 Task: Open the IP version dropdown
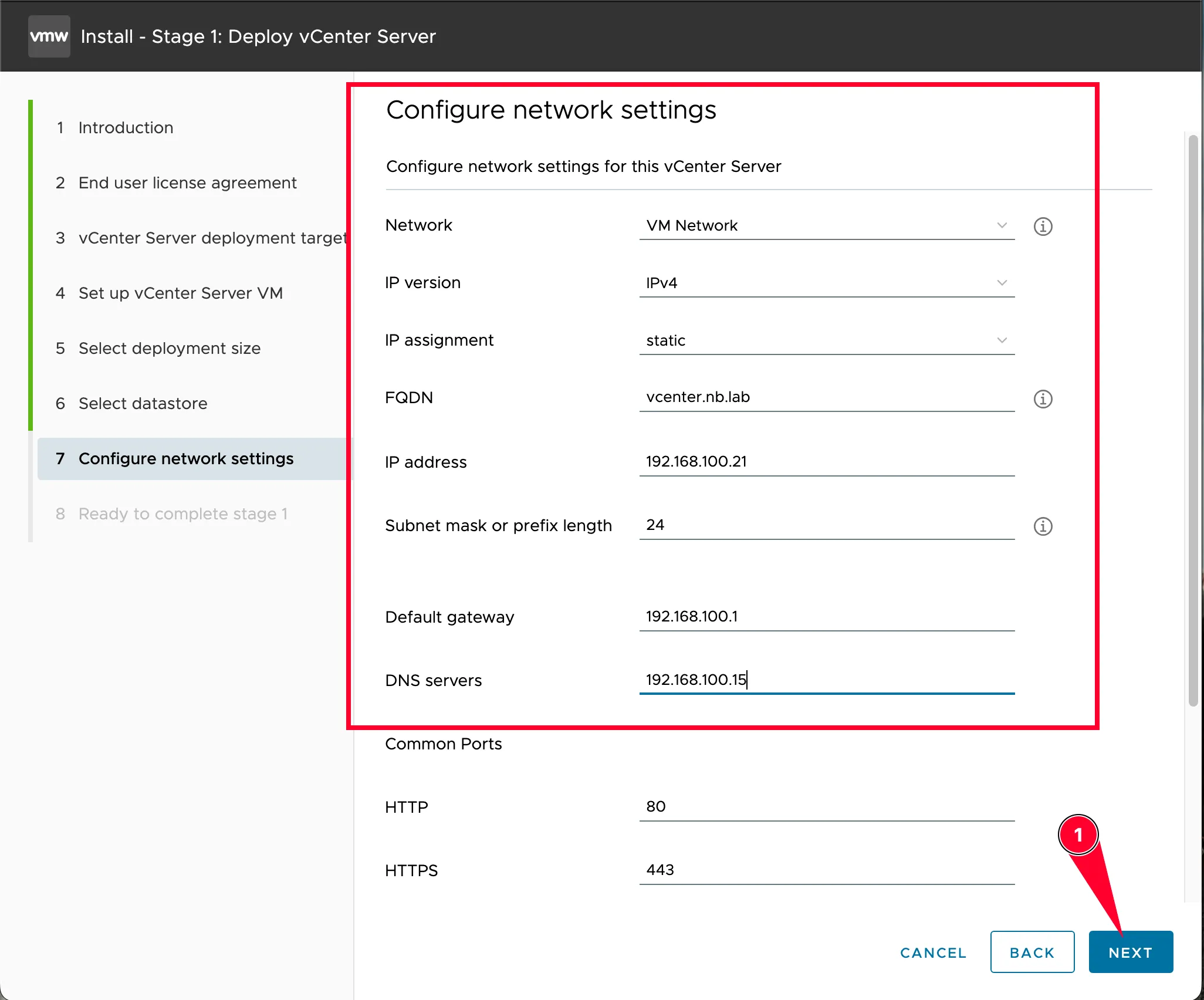pos(827,283)
